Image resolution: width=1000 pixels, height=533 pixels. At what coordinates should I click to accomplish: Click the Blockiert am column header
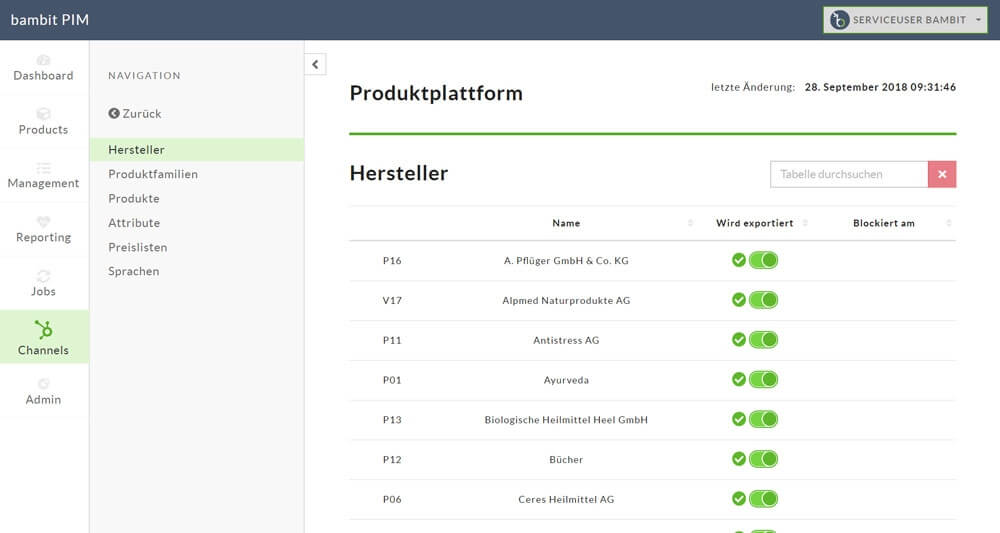884,223
